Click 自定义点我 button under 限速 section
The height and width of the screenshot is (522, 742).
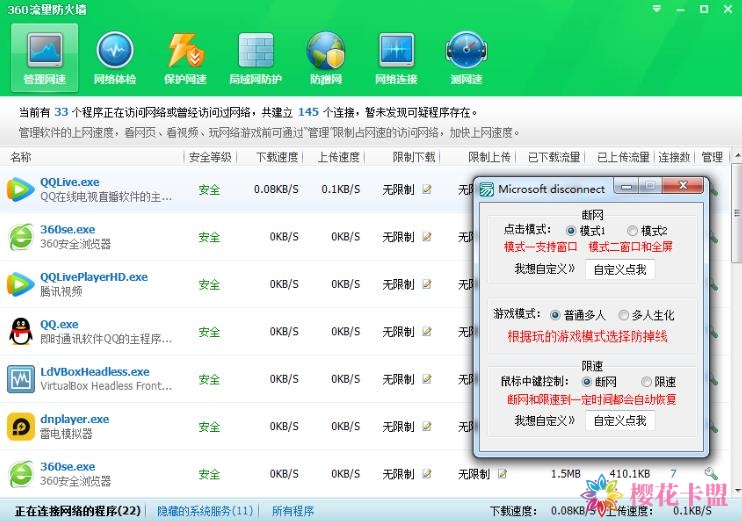pyautogui.click(x=620, y=421)
